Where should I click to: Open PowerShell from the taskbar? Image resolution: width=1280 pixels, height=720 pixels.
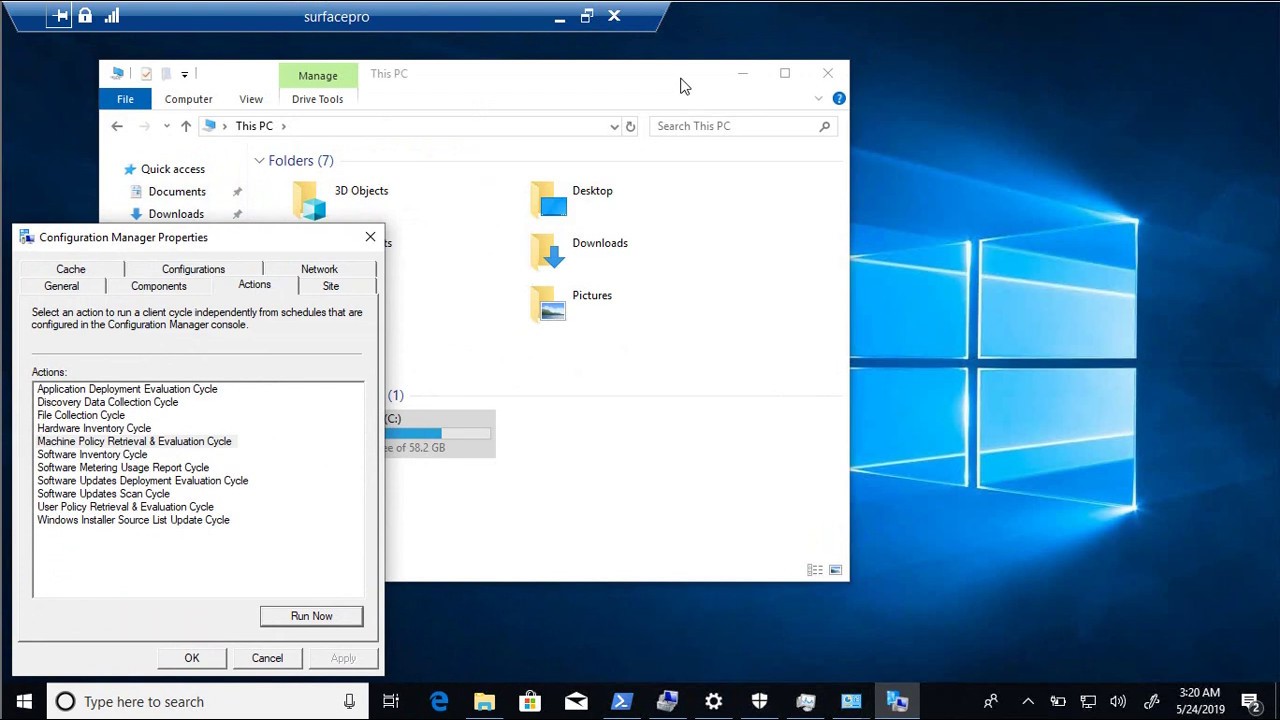point(621,701)
